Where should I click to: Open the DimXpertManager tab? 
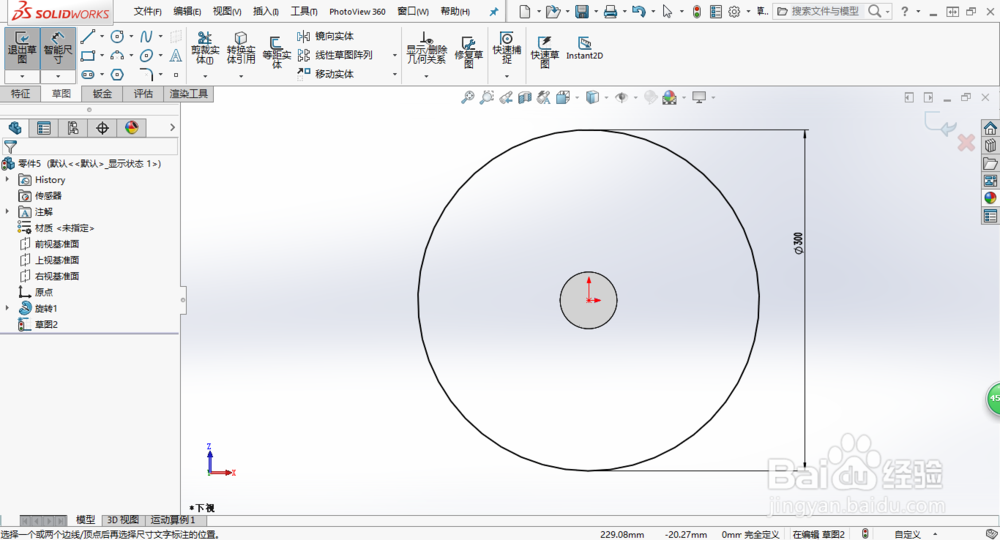102,128
